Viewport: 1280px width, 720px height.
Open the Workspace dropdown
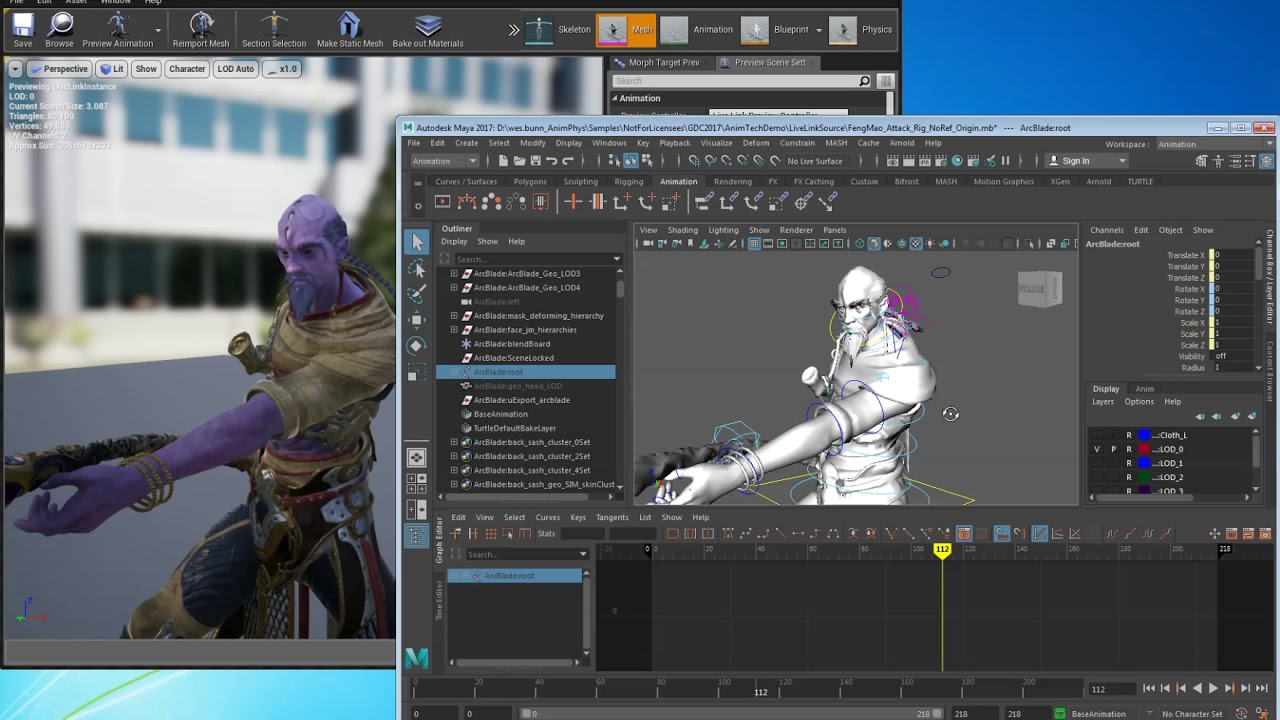1213,144
